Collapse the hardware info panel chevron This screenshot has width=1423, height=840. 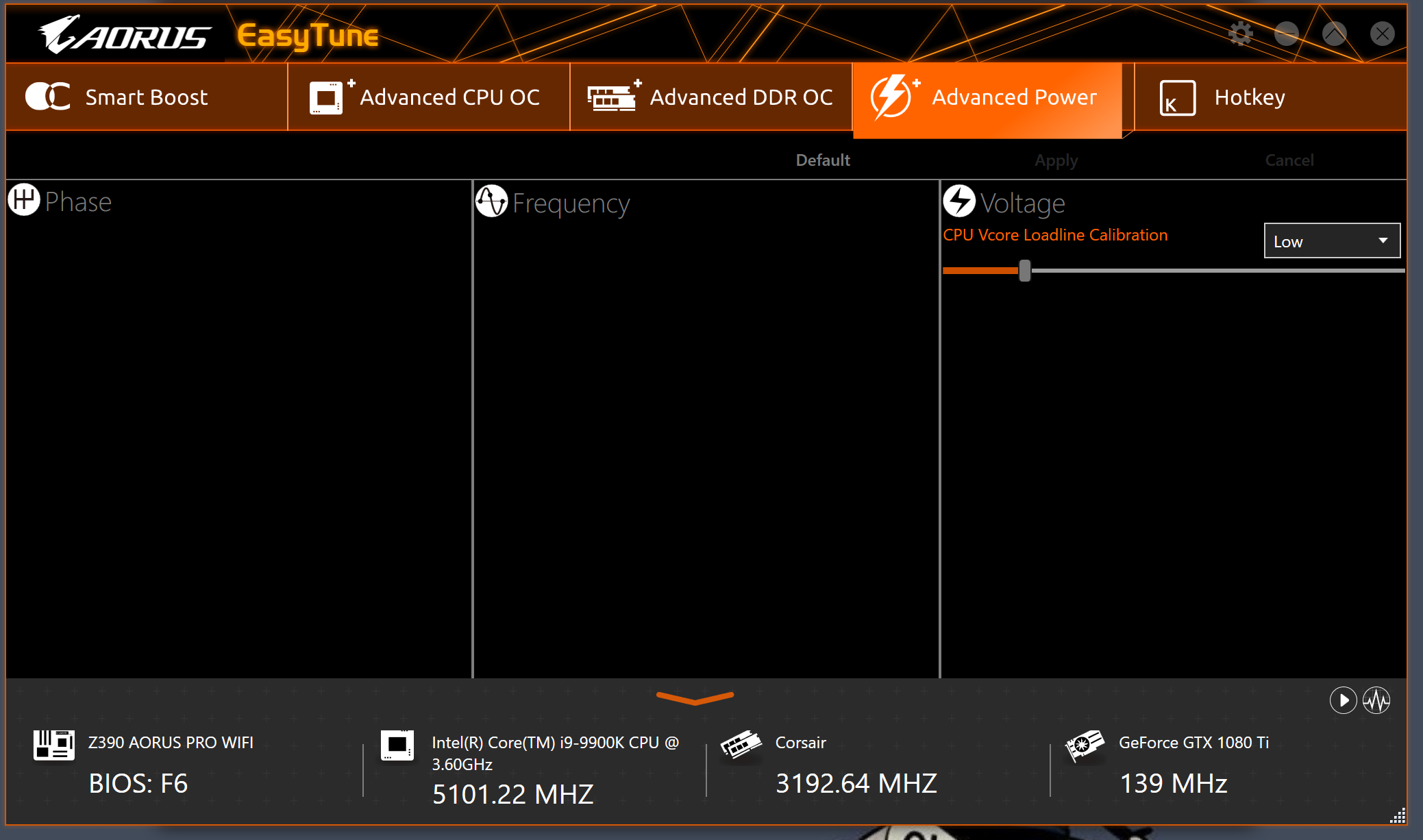[695, 698]
